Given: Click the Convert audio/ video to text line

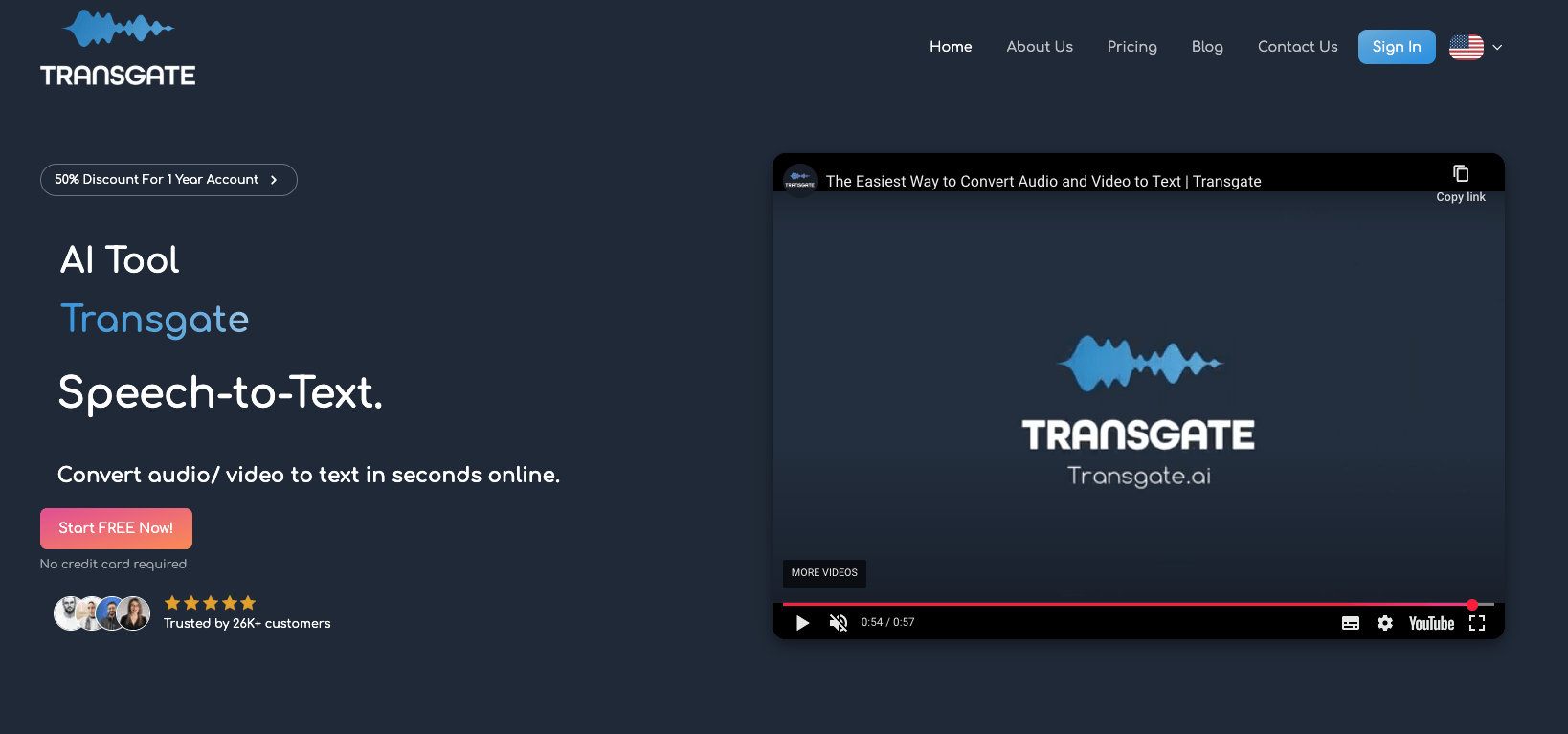Looking at the screenshot, I should click(x=308, y=475).
